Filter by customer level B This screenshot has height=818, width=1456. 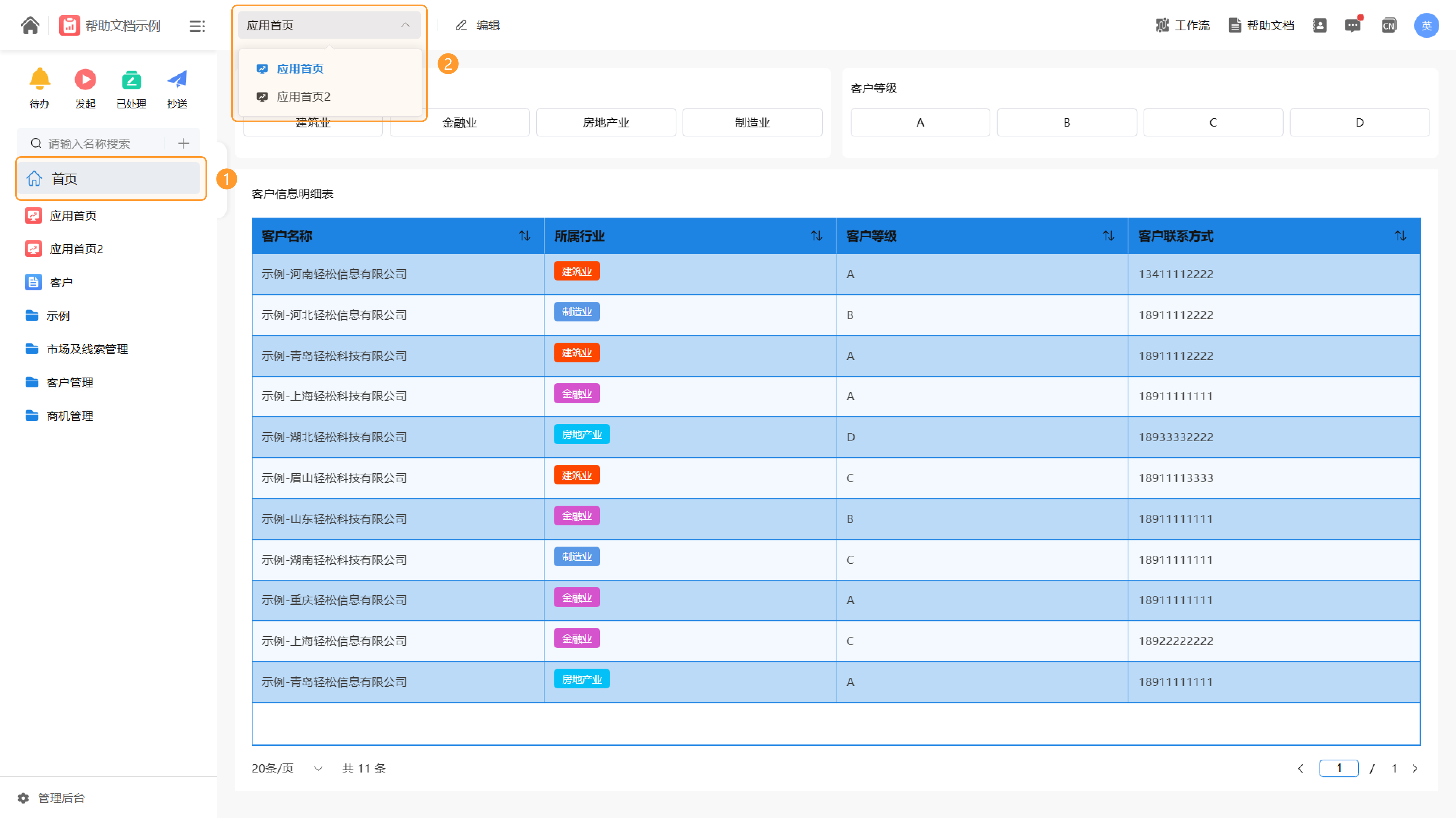tap(1067, 122)
